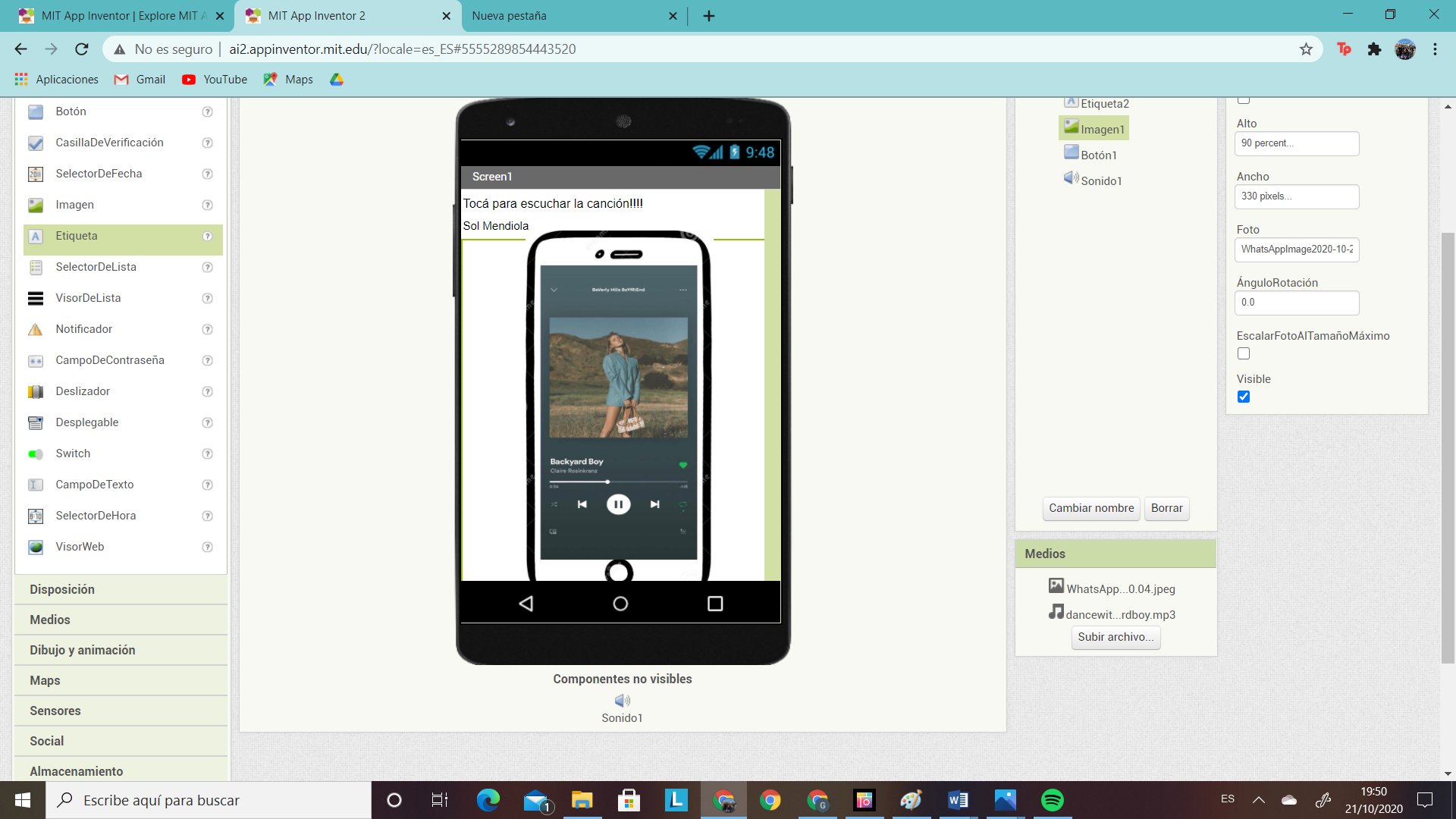
Task: Expand the Disposición palette section
Action: 62,589
